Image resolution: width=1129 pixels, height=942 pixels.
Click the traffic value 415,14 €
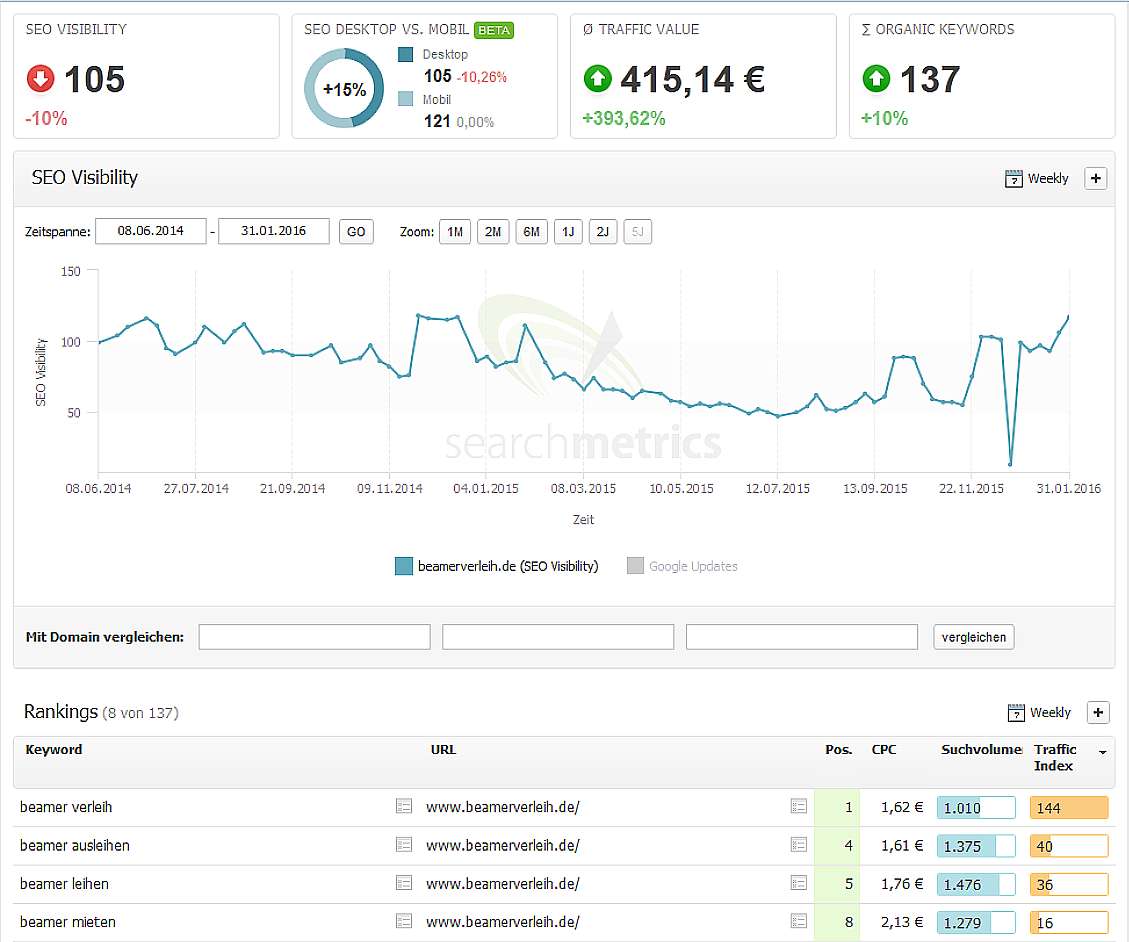(693, 79)
